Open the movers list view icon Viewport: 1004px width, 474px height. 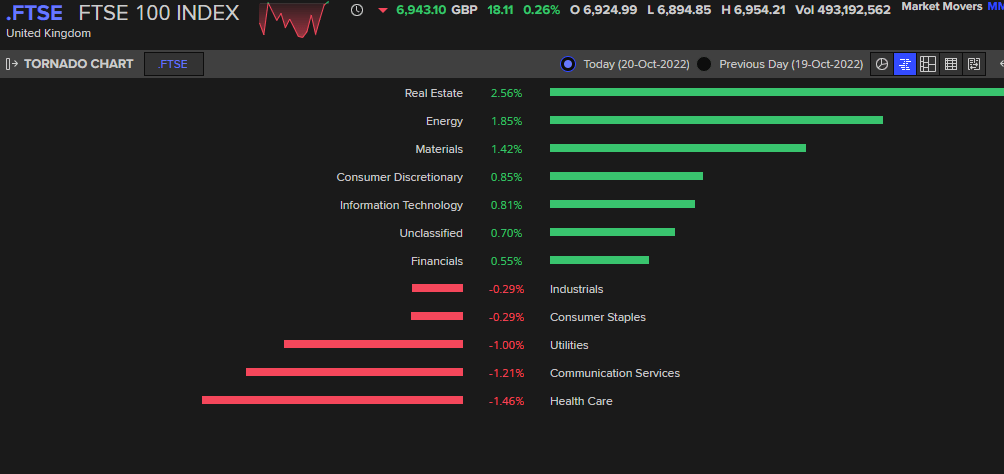(x=974, y=64)
